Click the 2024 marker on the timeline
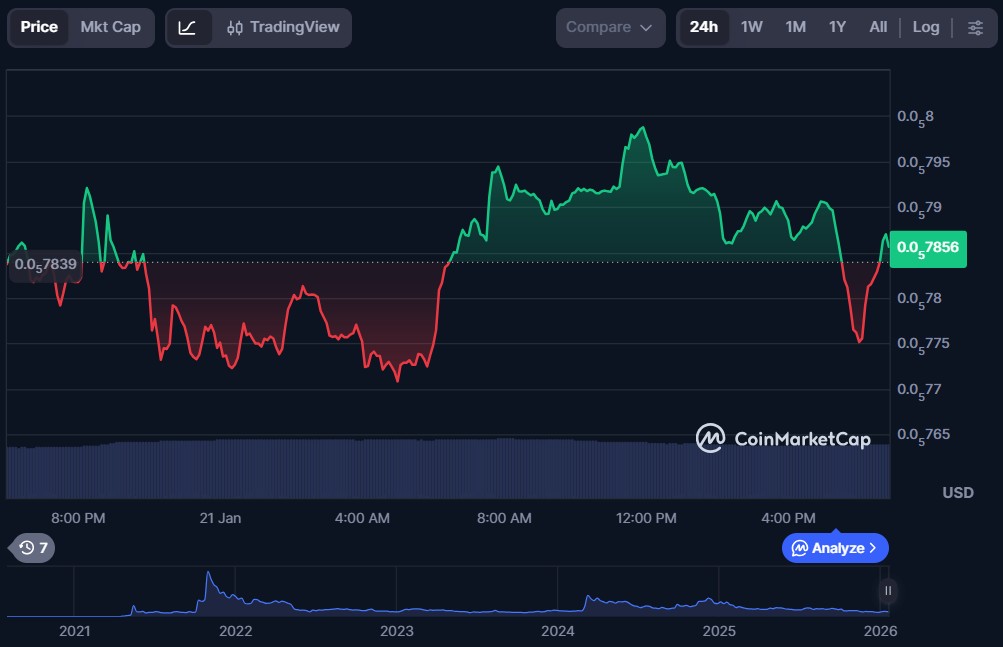This screenshot has width=1003, height=647. (x=558, y=630)
